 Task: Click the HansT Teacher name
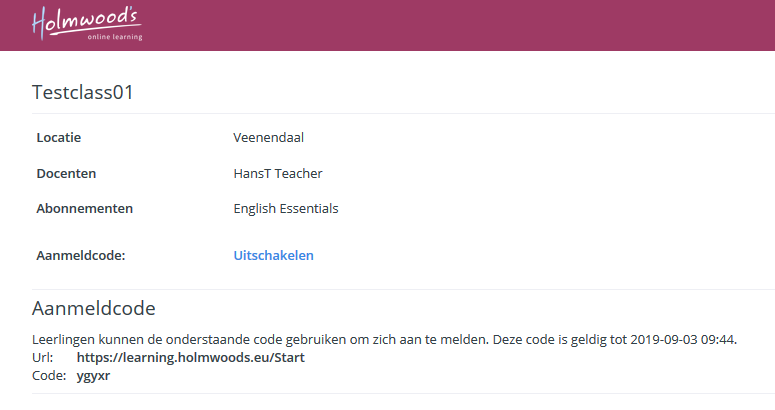tap(278, 173)
